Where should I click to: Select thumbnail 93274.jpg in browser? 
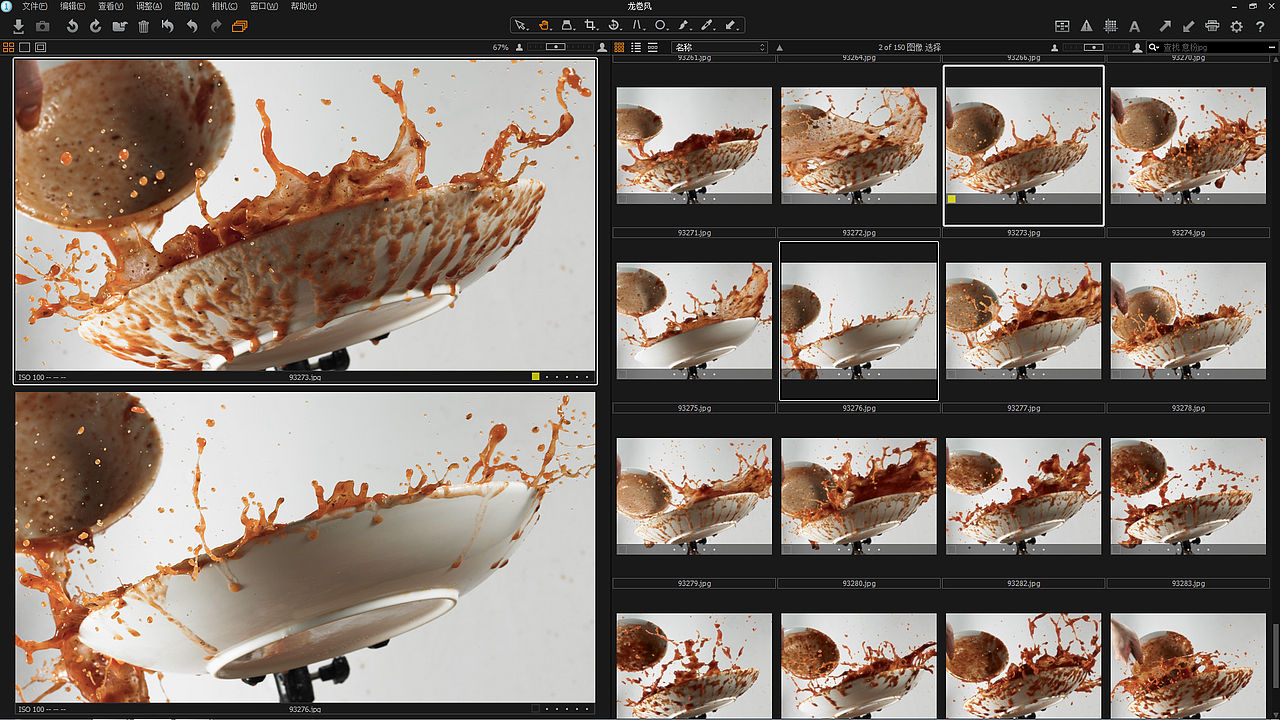(1188, 145)
